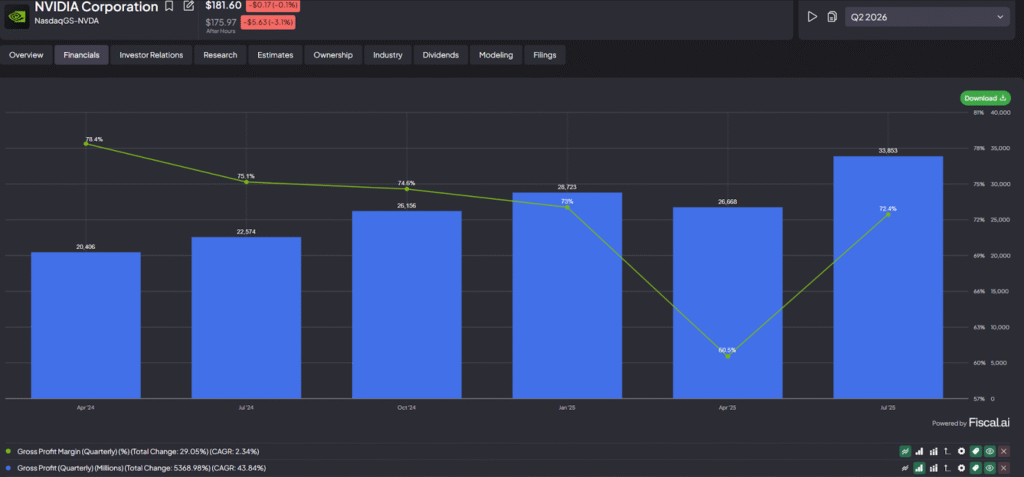Click the 78.4% margin data point
Viewport: 1024px width, 477px height.
tap(86, 144)
